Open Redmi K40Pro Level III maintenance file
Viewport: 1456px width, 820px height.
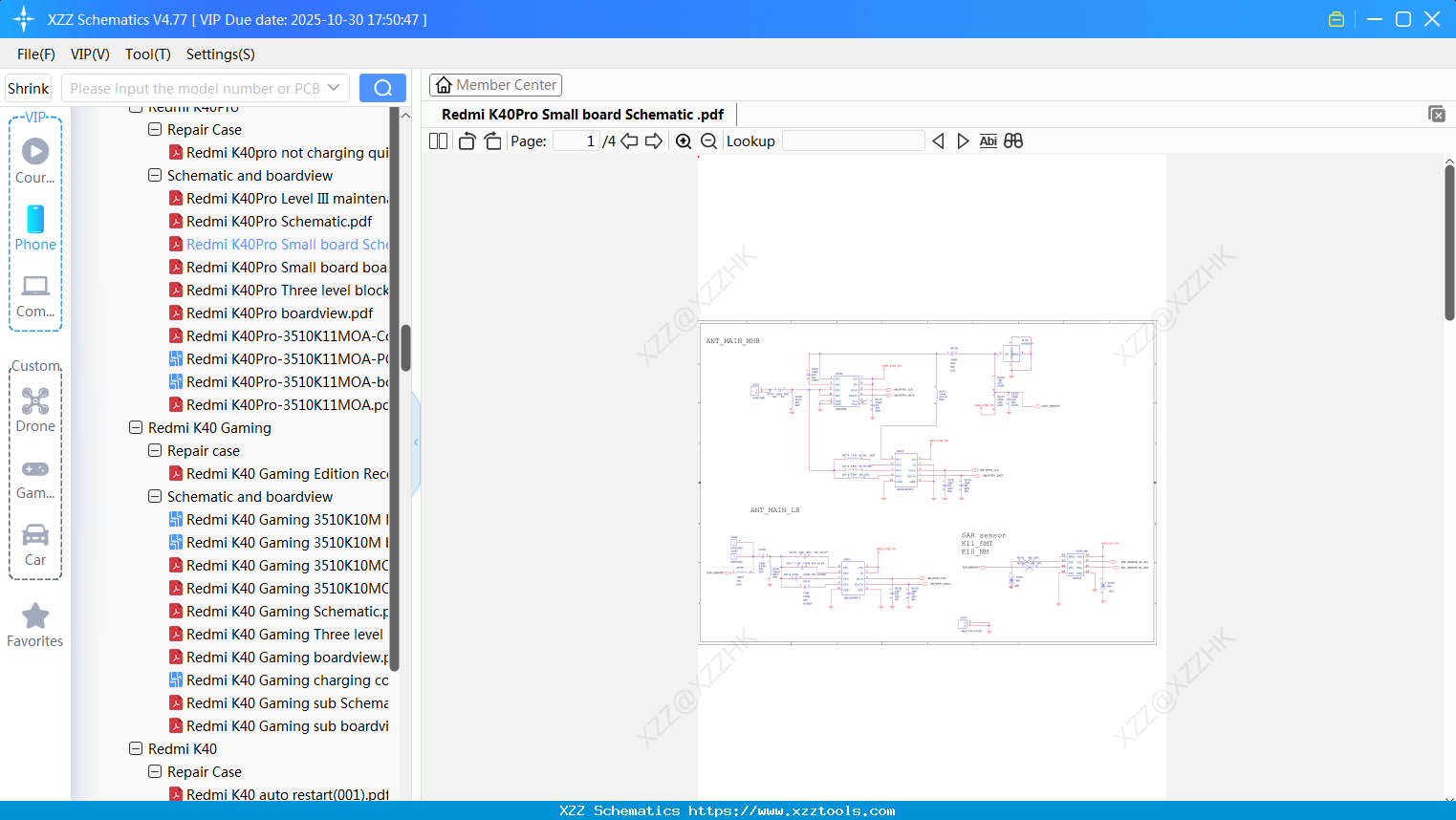click(279, 199)
